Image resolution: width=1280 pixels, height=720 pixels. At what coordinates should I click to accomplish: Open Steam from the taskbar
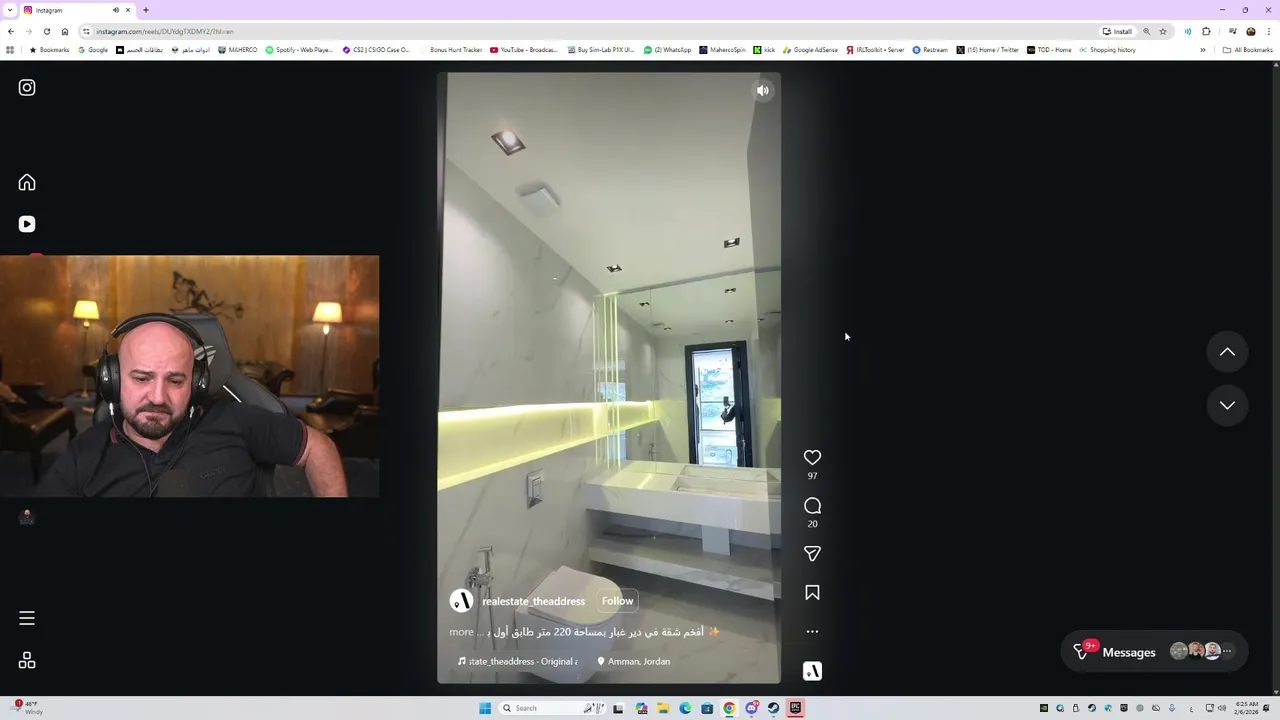click(773, 708)
